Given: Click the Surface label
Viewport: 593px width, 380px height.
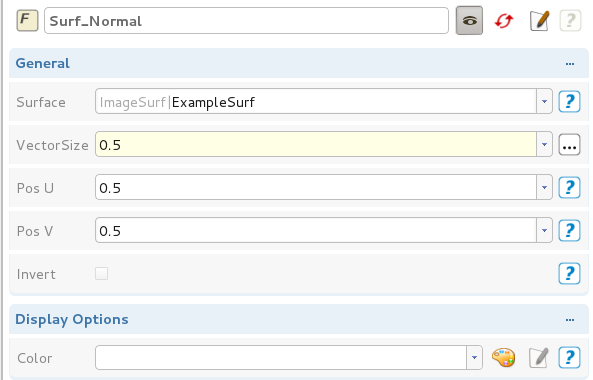Looking at the screenshot, I should pyautogui.click(x=41, y=102).
